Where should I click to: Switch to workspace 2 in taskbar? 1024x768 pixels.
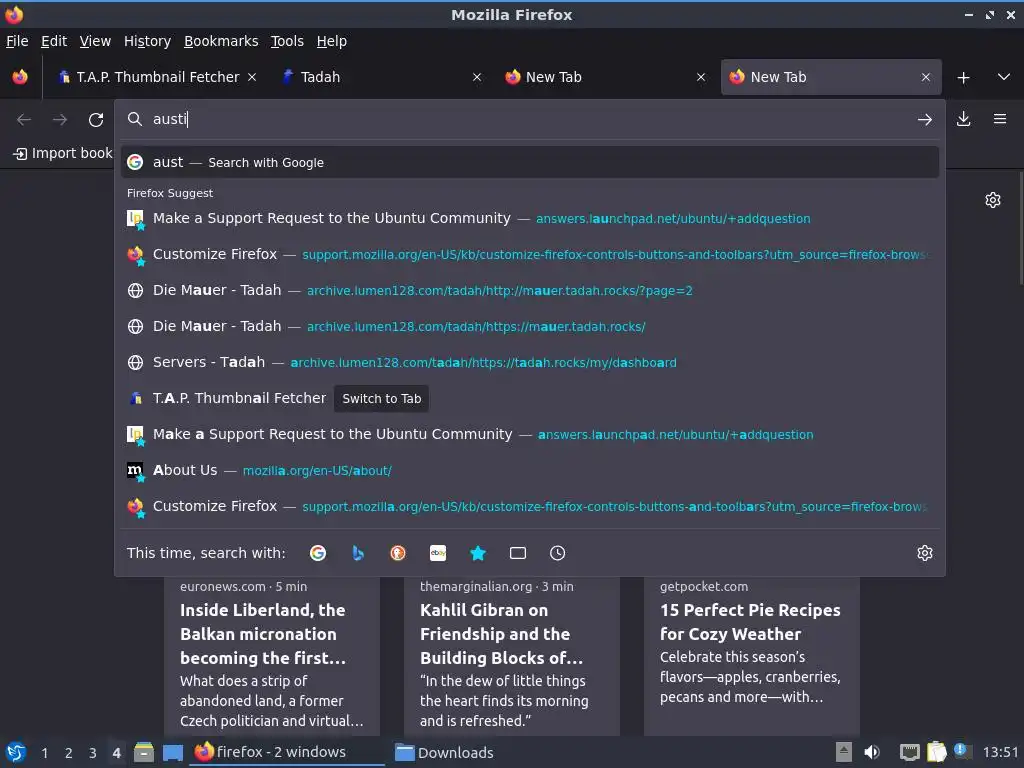(69, 753)
